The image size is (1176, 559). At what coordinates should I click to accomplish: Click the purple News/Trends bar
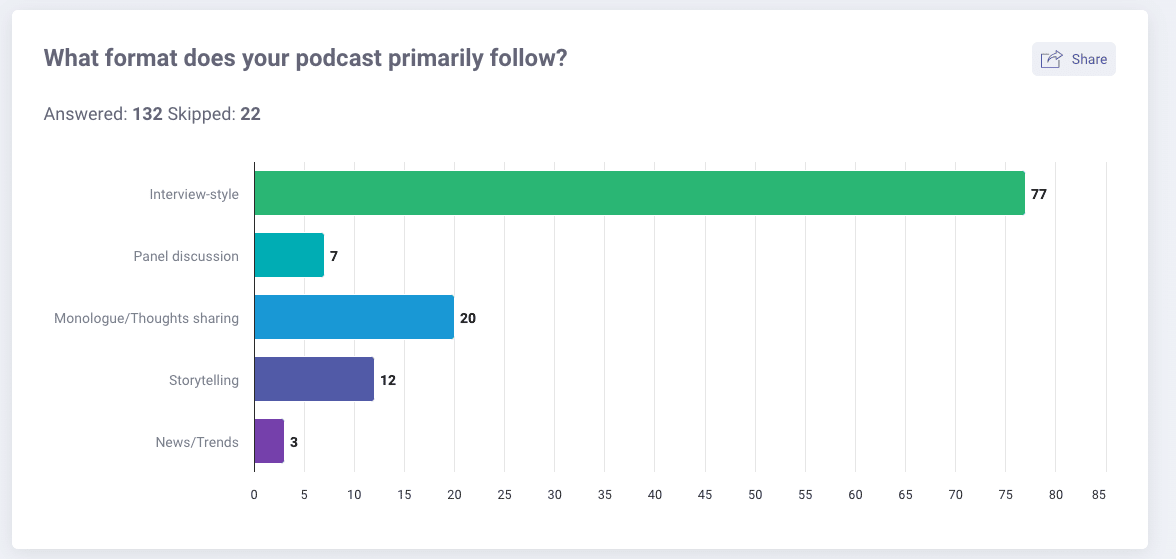click(269, 441)
